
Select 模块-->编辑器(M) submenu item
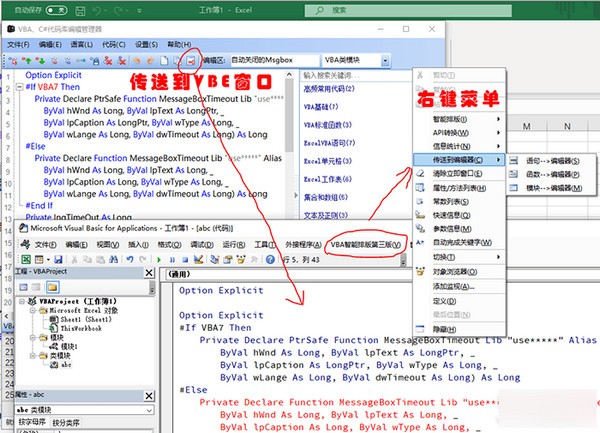(551, 188)
